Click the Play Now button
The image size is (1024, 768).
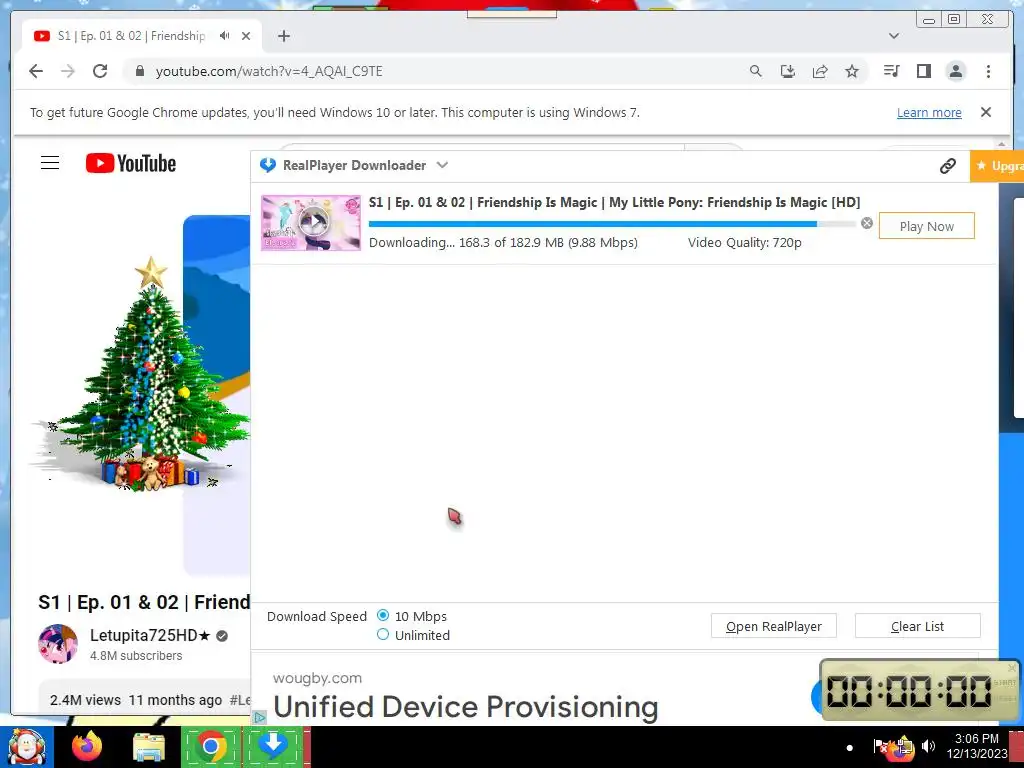[926, 226]
